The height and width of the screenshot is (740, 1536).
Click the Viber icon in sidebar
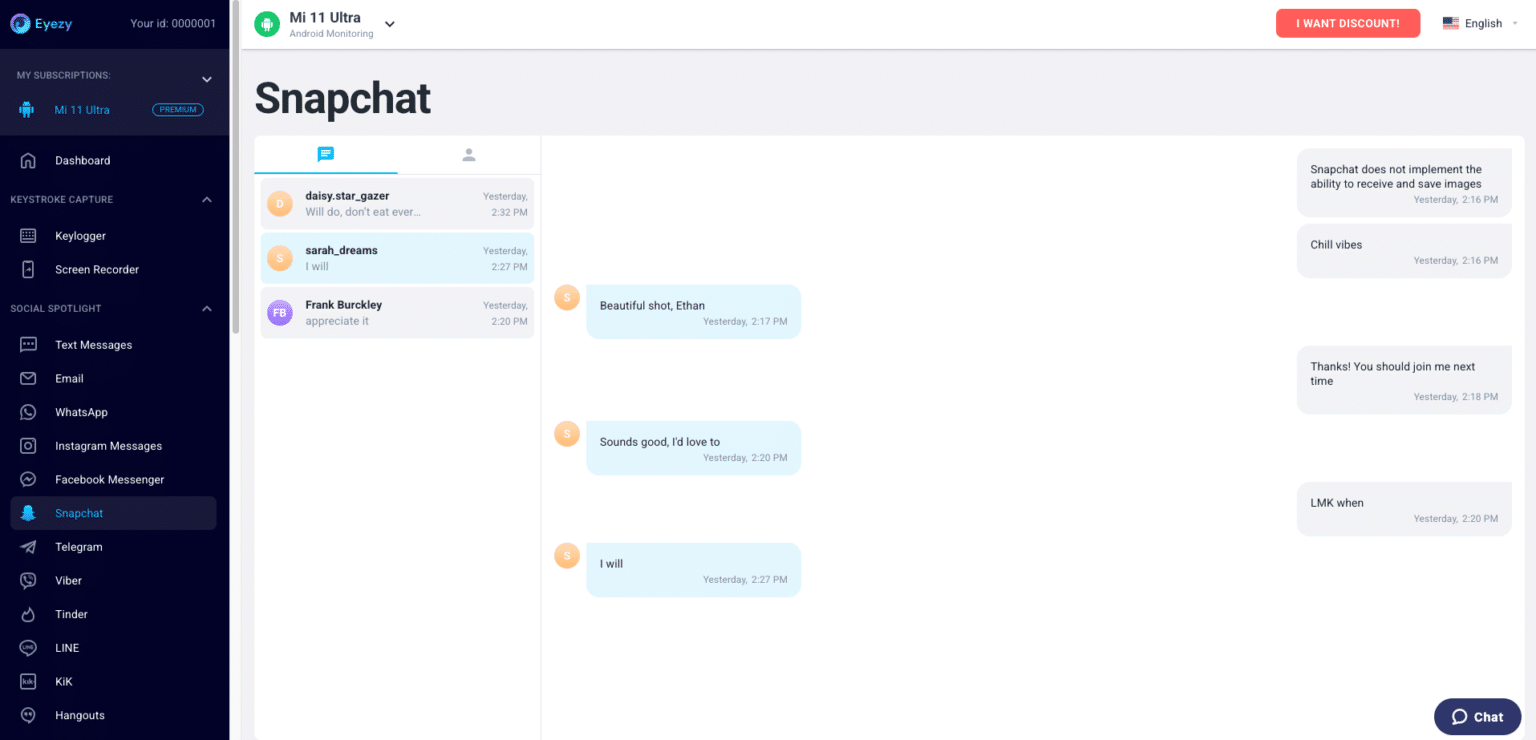click(x=28, y=581)
